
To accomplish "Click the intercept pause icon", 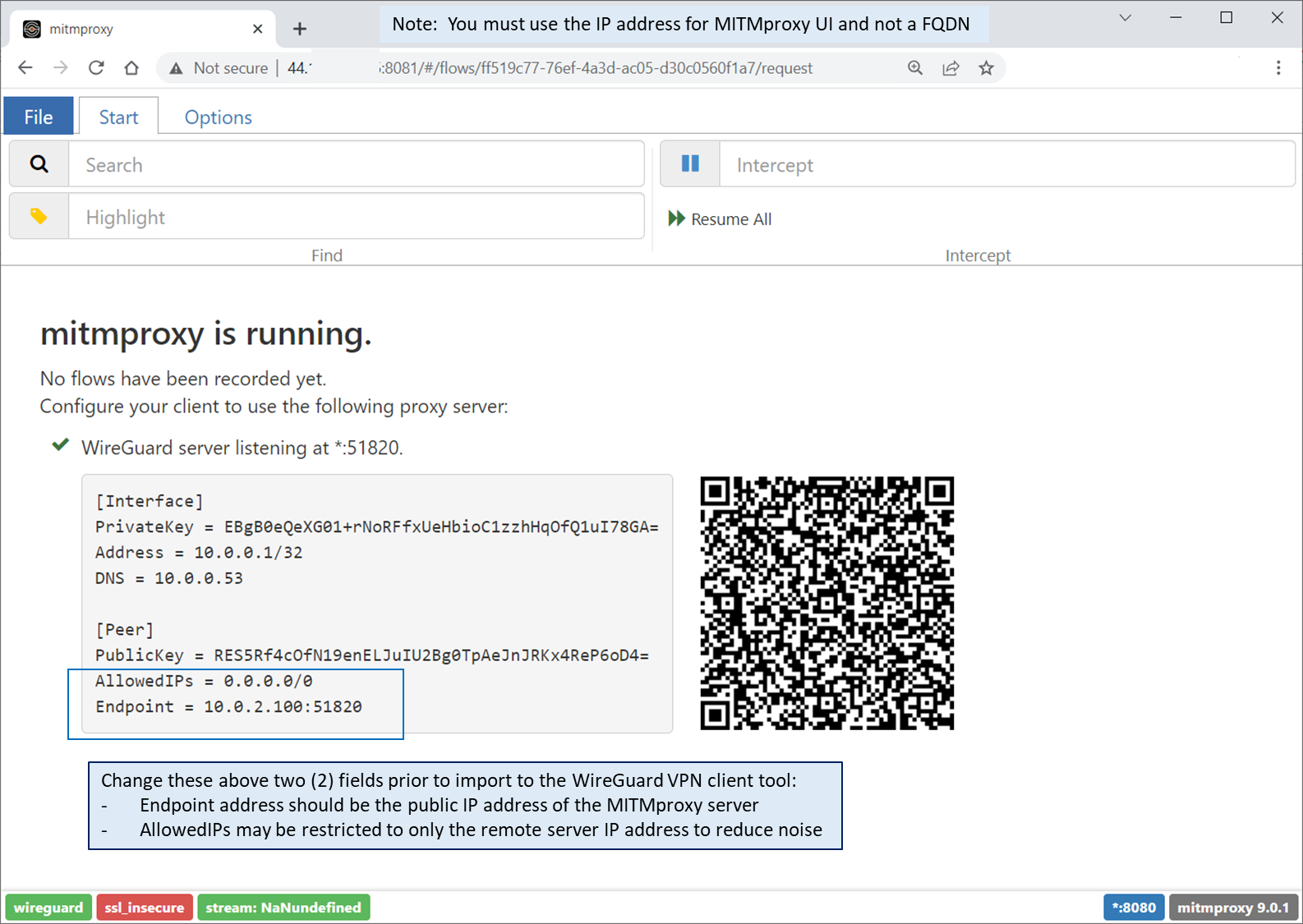I will [x=690, y=164].
